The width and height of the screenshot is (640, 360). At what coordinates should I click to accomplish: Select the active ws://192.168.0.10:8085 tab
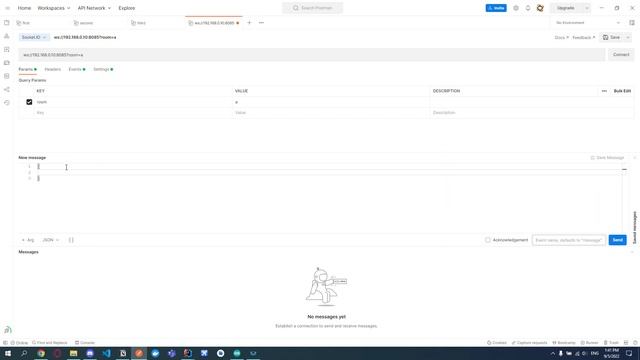click(x=214, y=23)
